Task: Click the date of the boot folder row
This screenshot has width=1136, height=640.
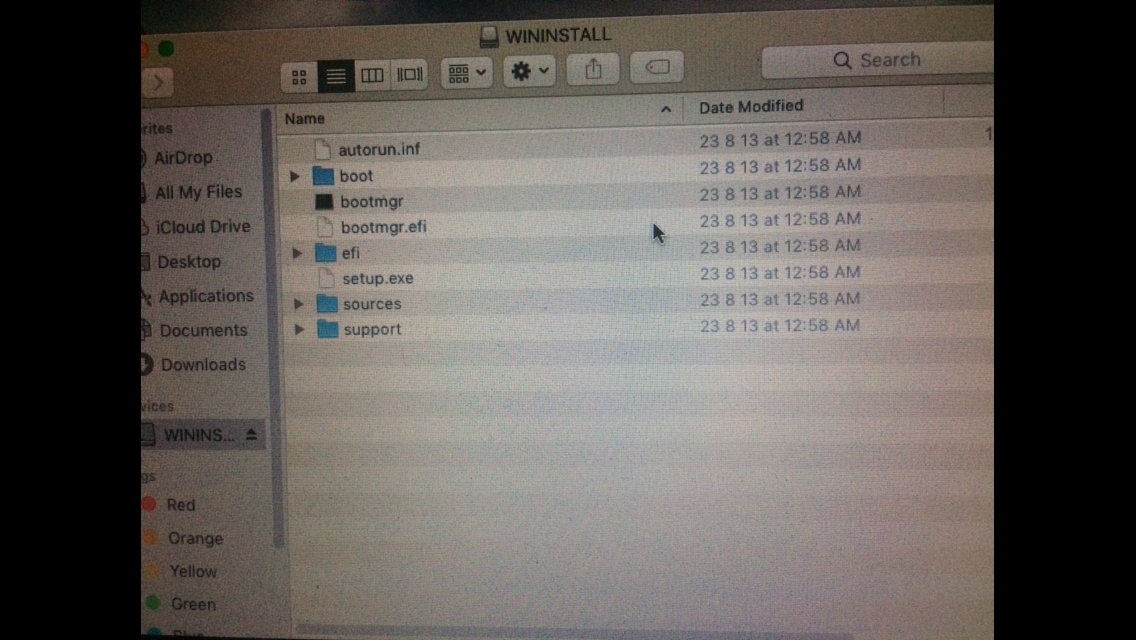Action: click(x=780, y=166)
